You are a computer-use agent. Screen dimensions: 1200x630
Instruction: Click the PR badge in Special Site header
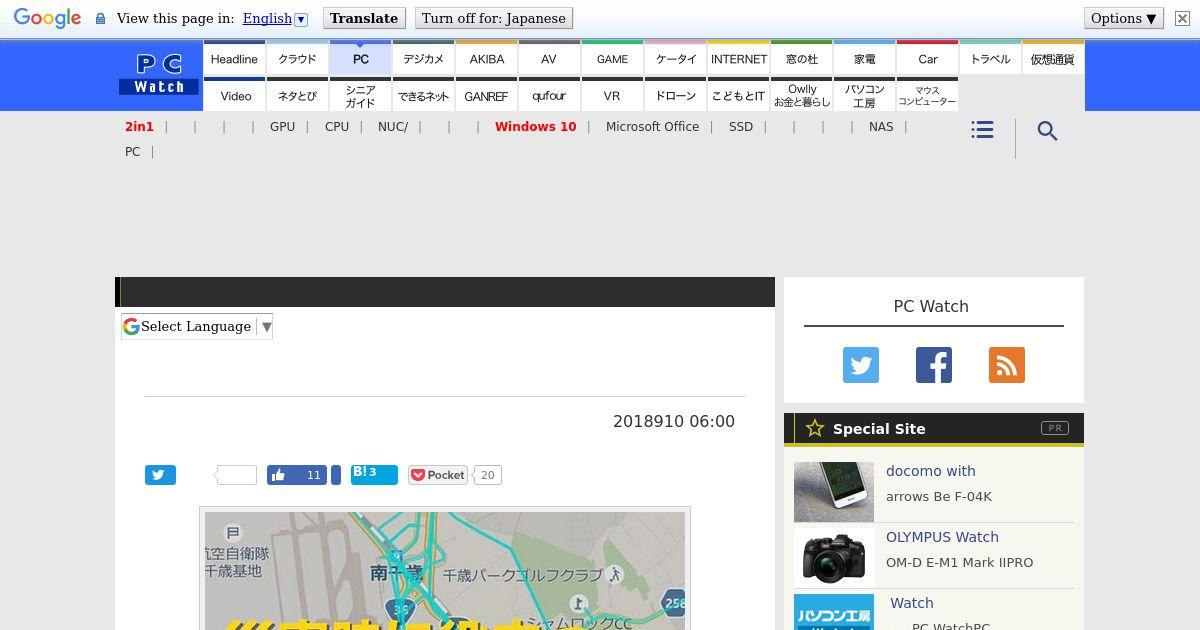pyautogui.click(x=1055, y=428)
